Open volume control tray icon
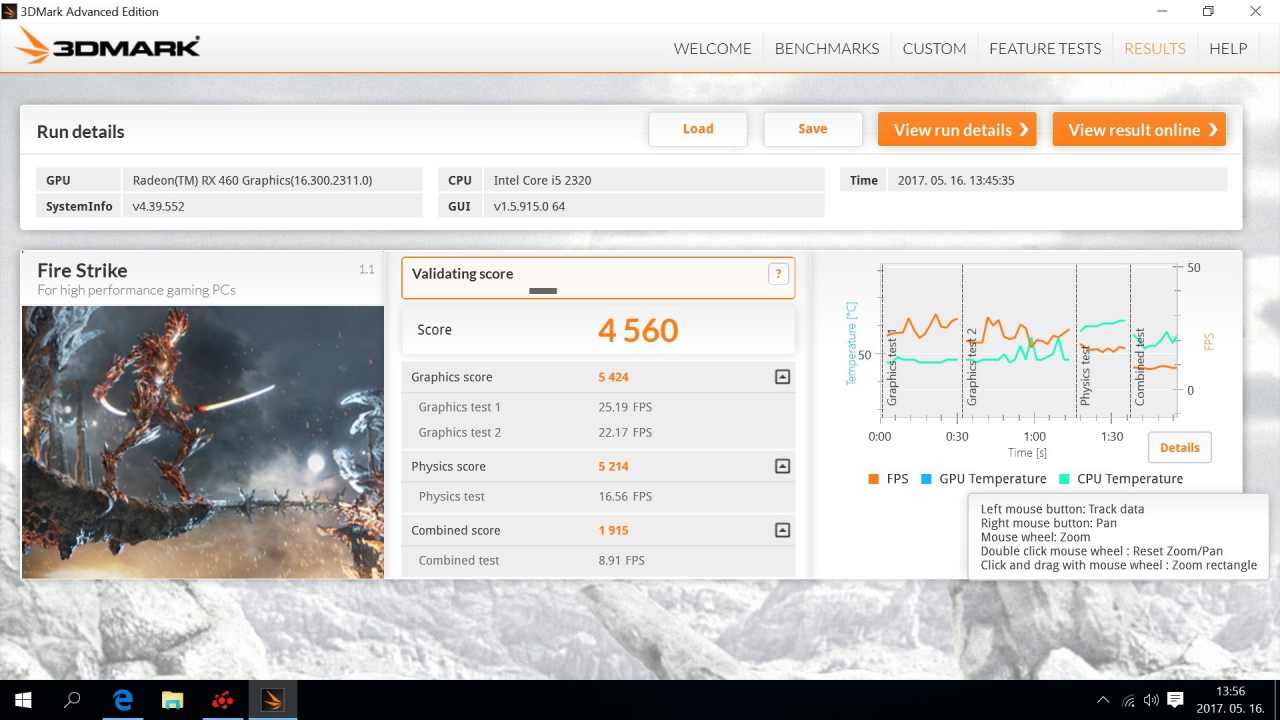The height and width of the screenshot is (720, 1280). [x=1151, y=701]
